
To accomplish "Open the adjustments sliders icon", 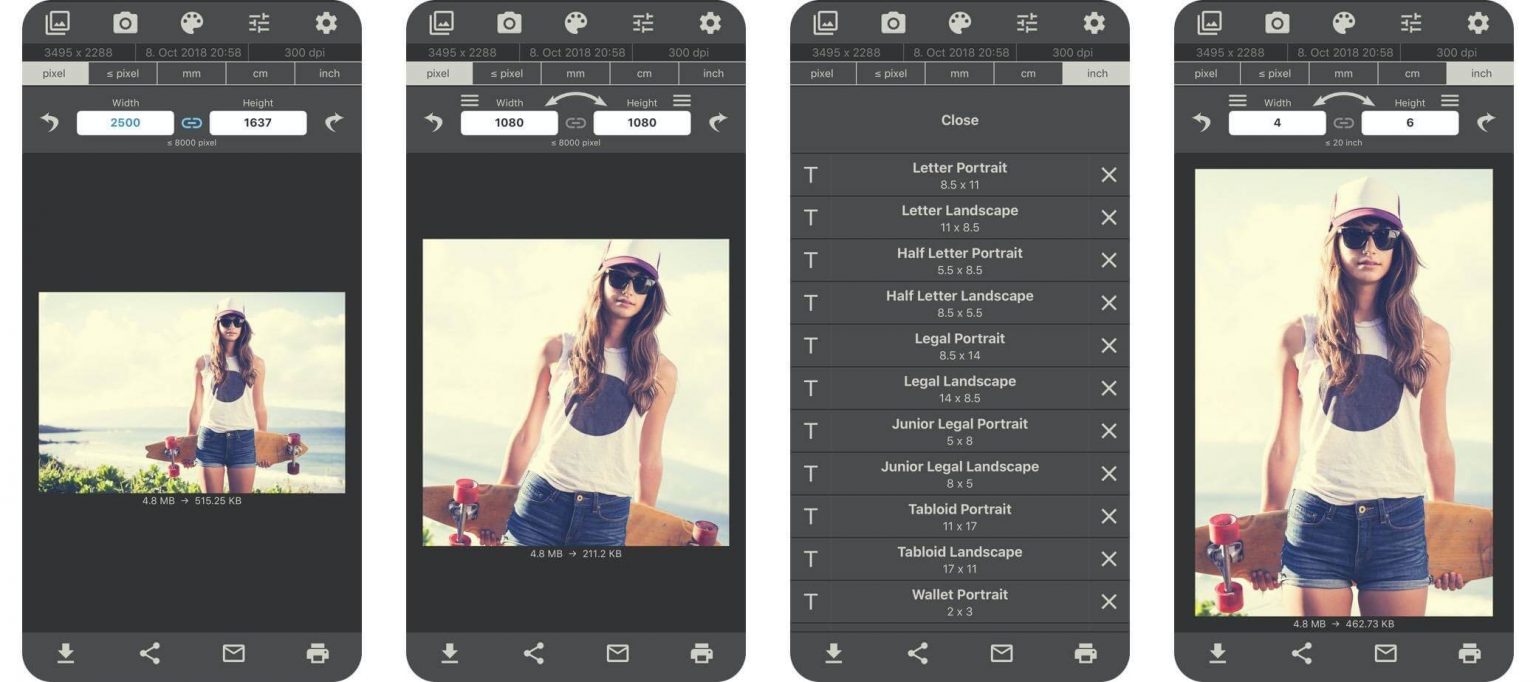I will click(x=258, y=22).
